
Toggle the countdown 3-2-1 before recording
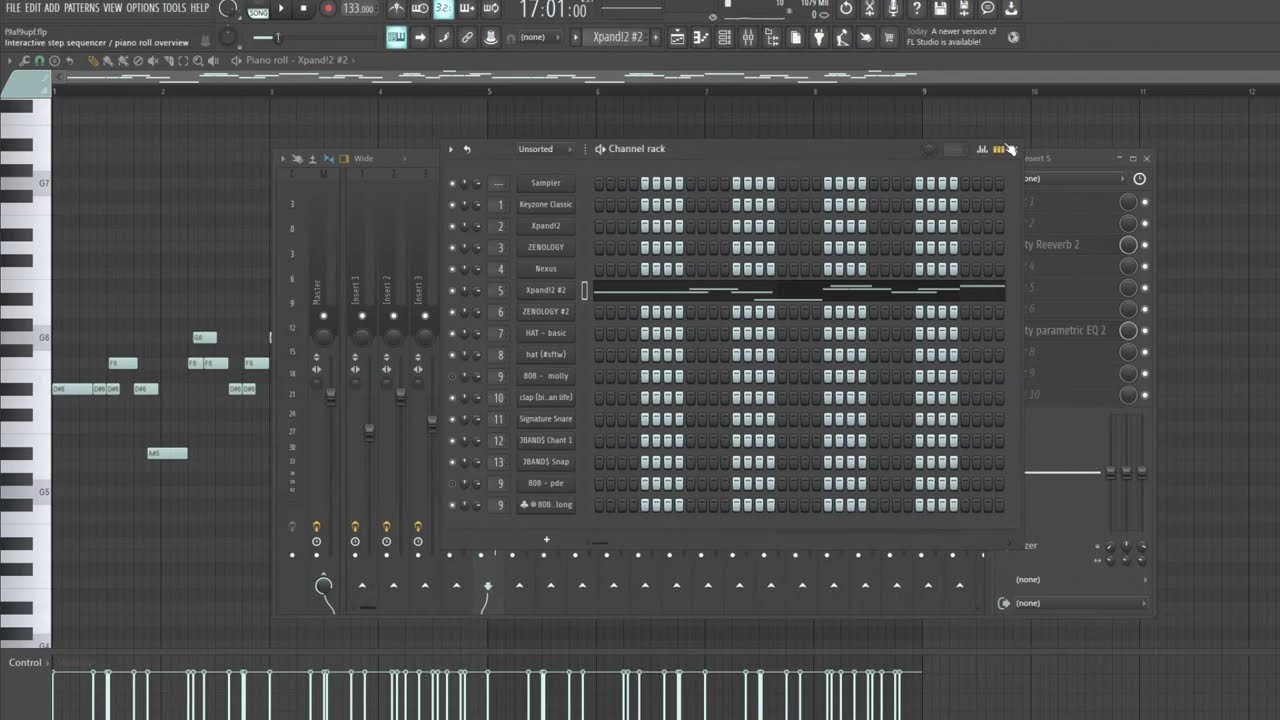pos(443,9)
